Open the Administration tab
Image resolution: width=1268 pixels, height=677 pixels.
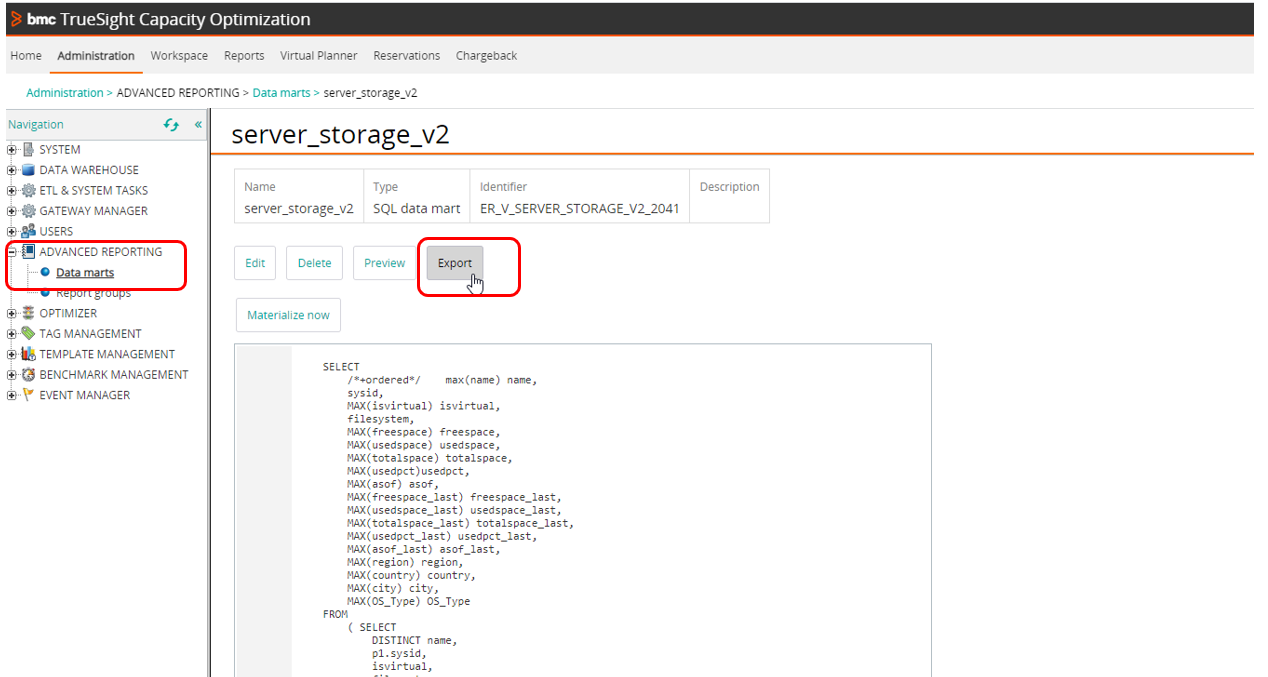(96, 56)
